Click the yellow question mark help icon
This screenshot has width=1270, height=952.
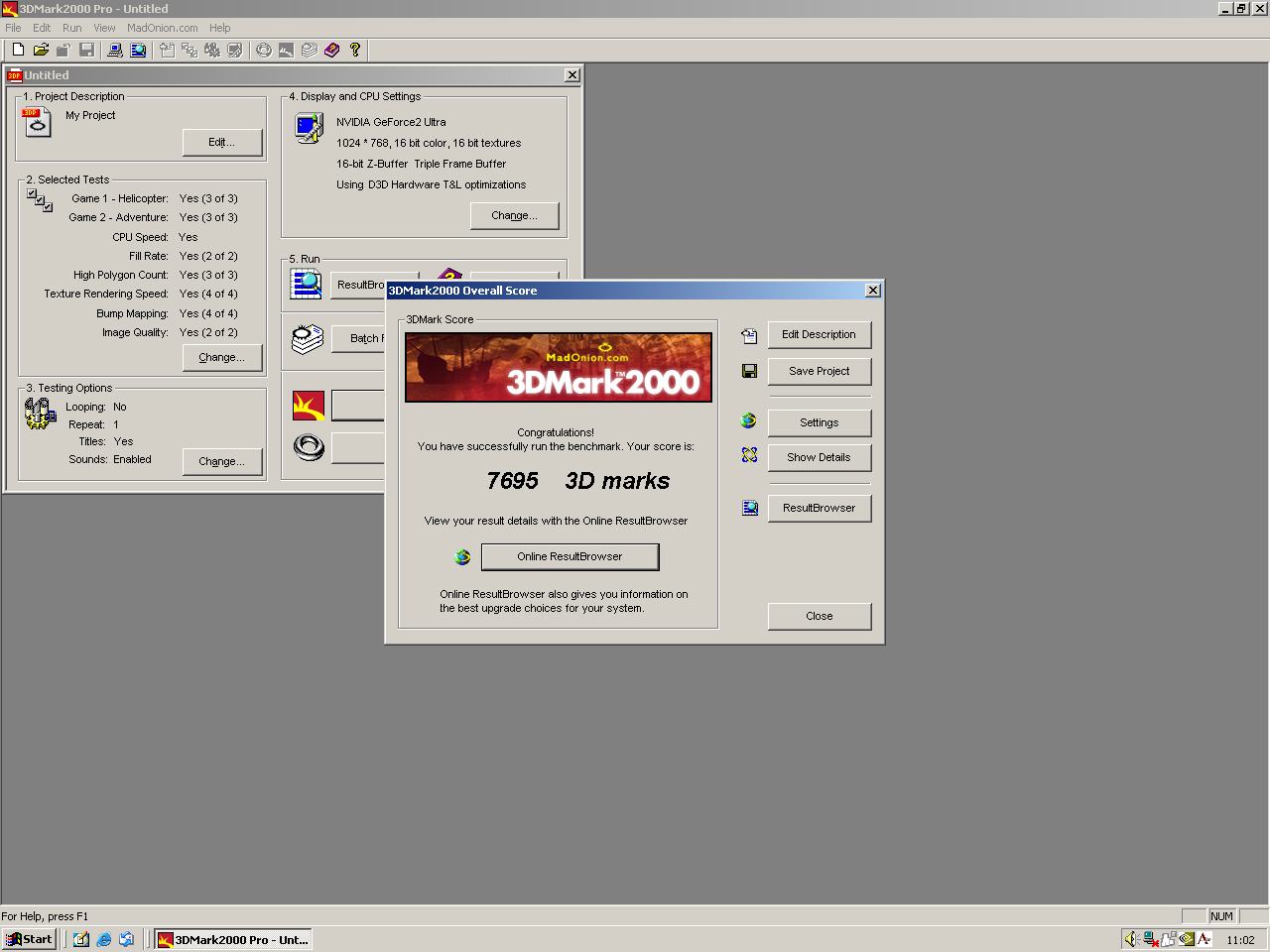click(x=355, y=50)
